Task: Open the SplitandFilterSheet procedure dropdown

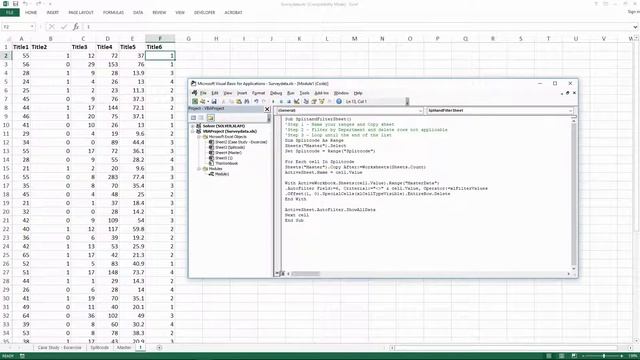Action: (x=570, y=111)
